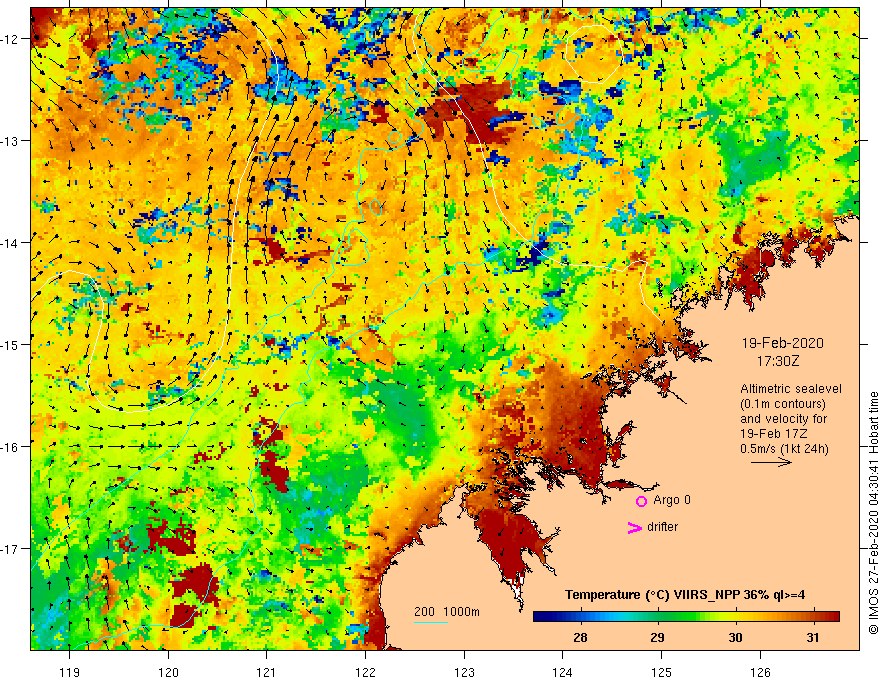Click longitude axis label 125
The height and width of the screenshot is (680, 880).
point(661,672)
